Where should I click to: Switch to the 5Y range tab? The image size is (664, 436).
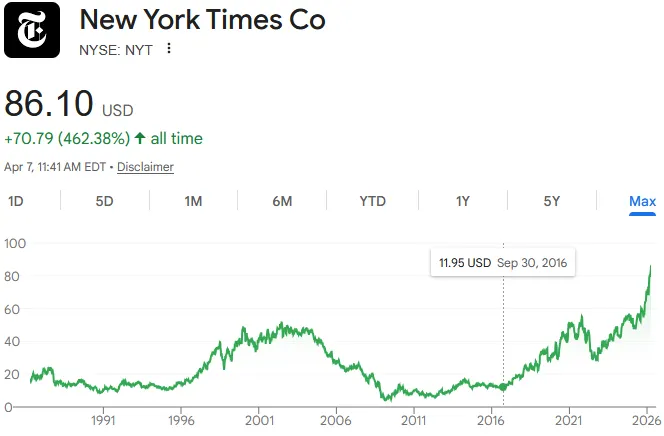click(551, 201)
